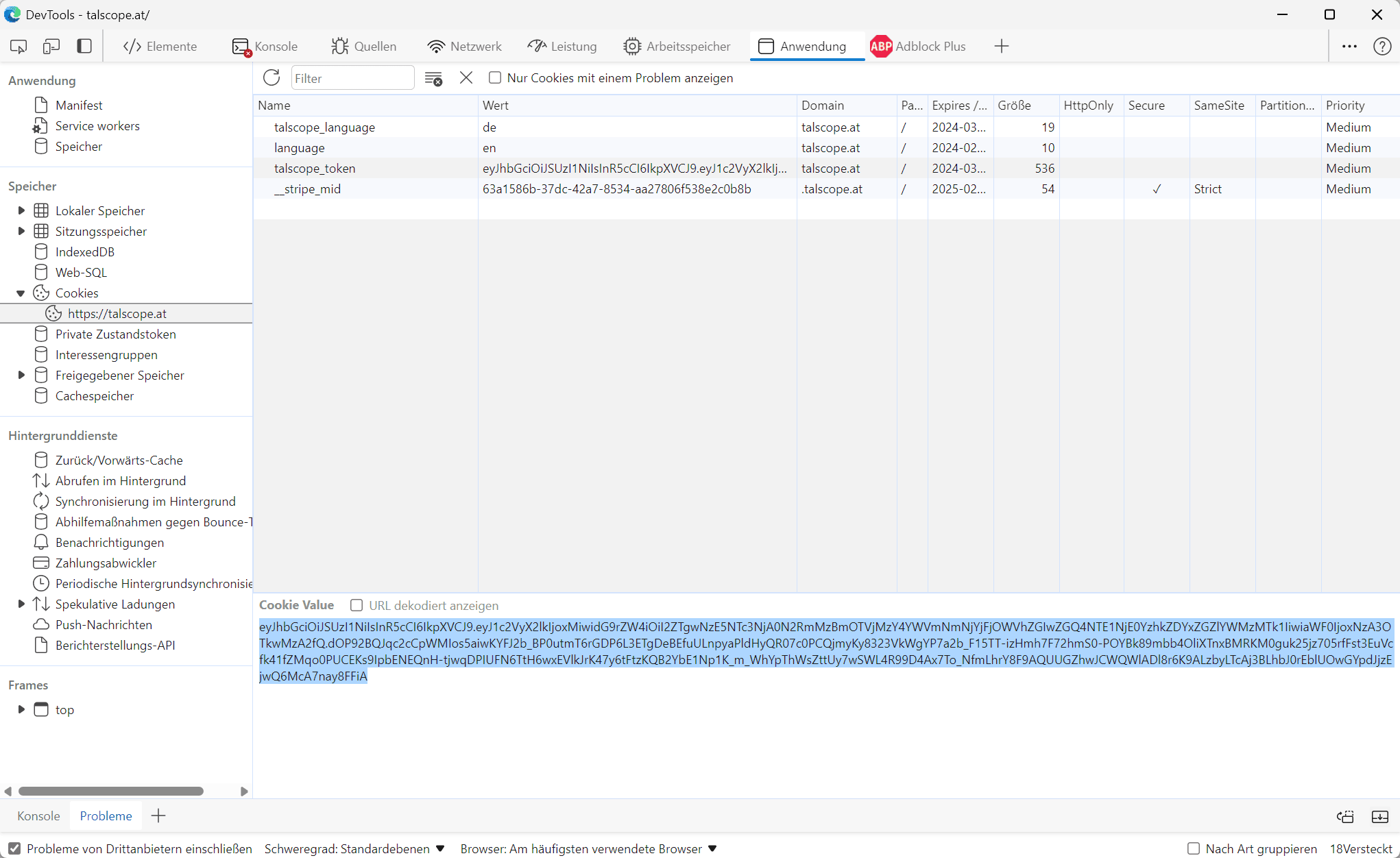This screenshot has height=858, width=1400.
Task: Clear all cookies icon
Action: click(433, 78)
